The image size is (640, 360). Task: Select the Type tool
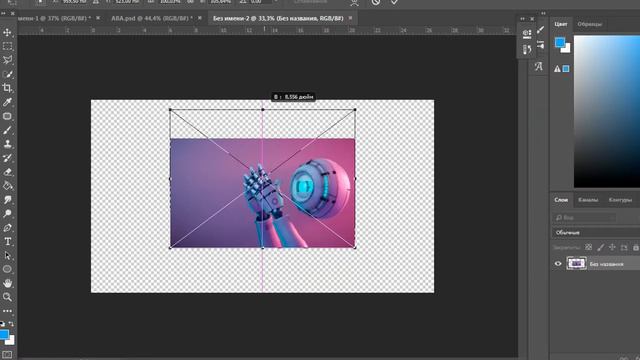(7, 242)
